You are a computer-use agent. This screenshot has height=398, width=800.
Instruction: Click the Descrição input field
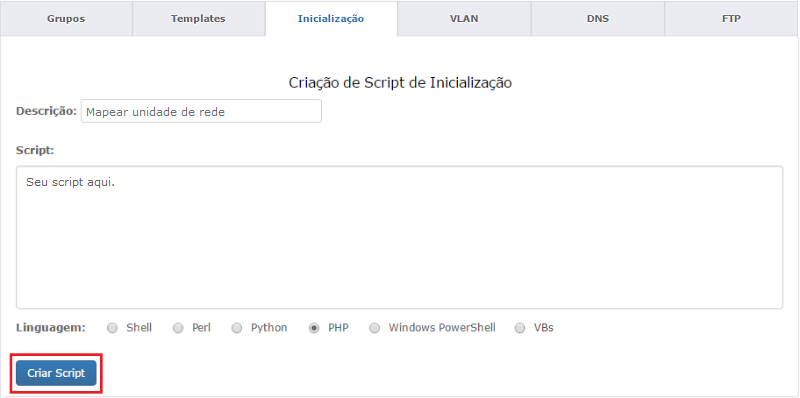[202, 111]
